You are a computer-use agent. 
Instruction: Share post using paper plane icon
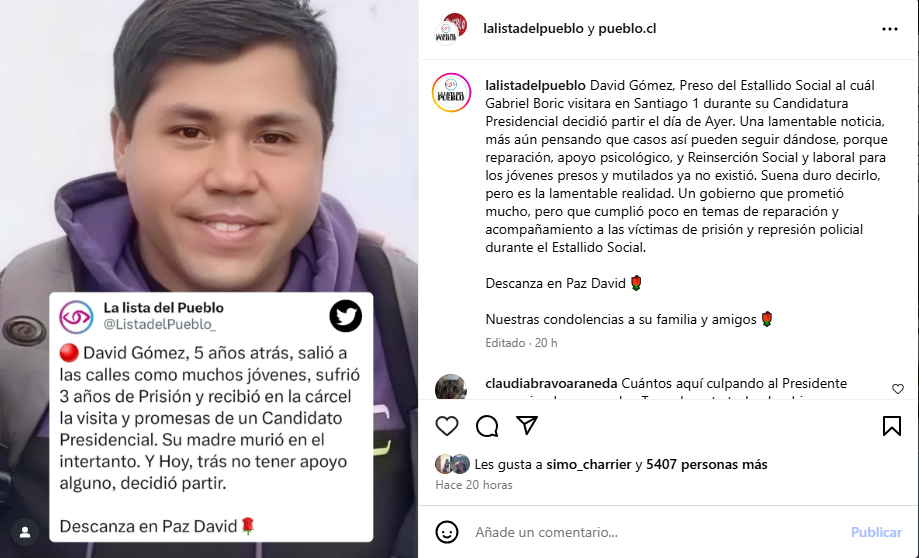pos(527,426)
